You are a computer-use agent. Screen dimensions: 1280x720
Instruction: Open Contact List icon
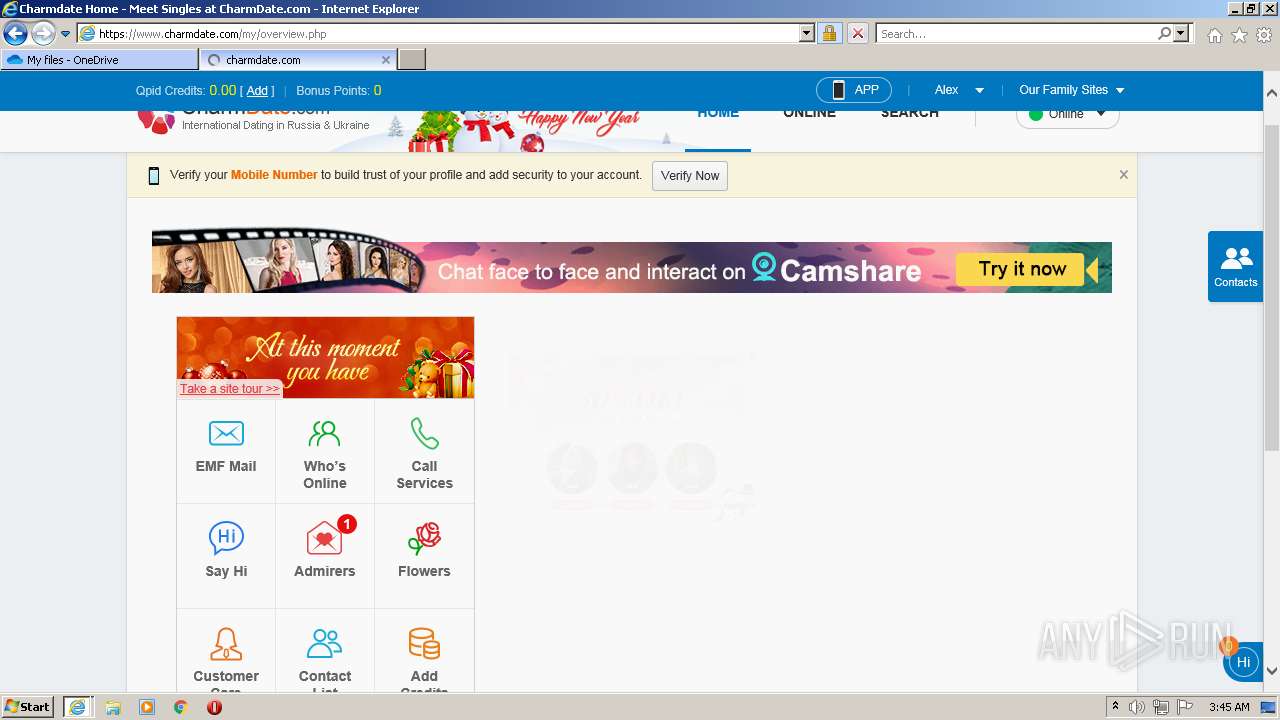click(325, 644)
